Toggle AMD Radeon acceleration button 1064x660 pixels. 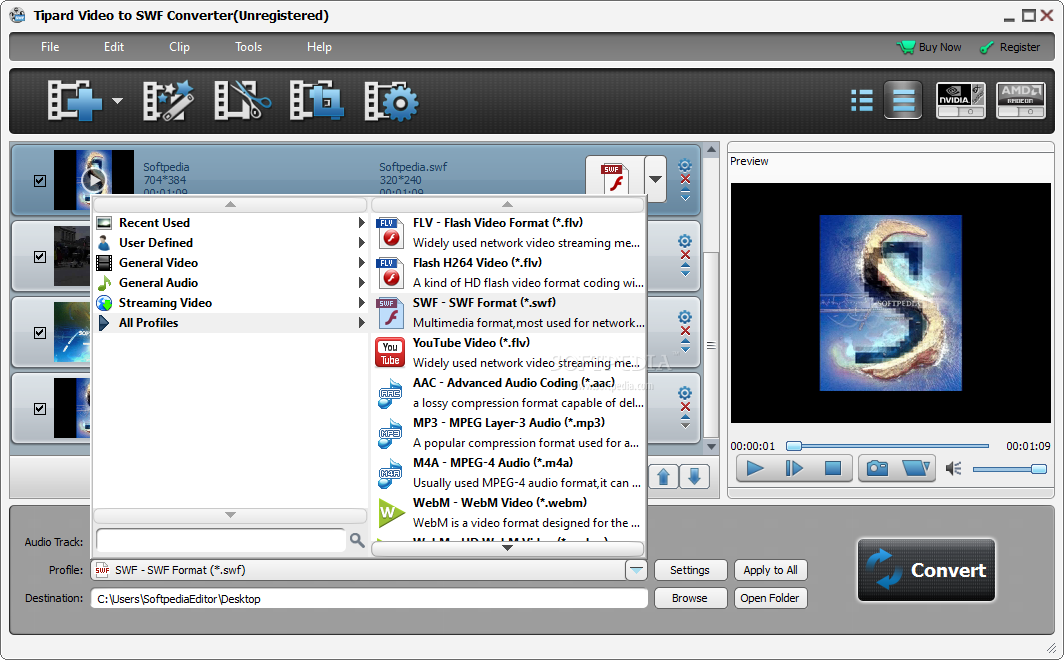[x=1021, y=100]
